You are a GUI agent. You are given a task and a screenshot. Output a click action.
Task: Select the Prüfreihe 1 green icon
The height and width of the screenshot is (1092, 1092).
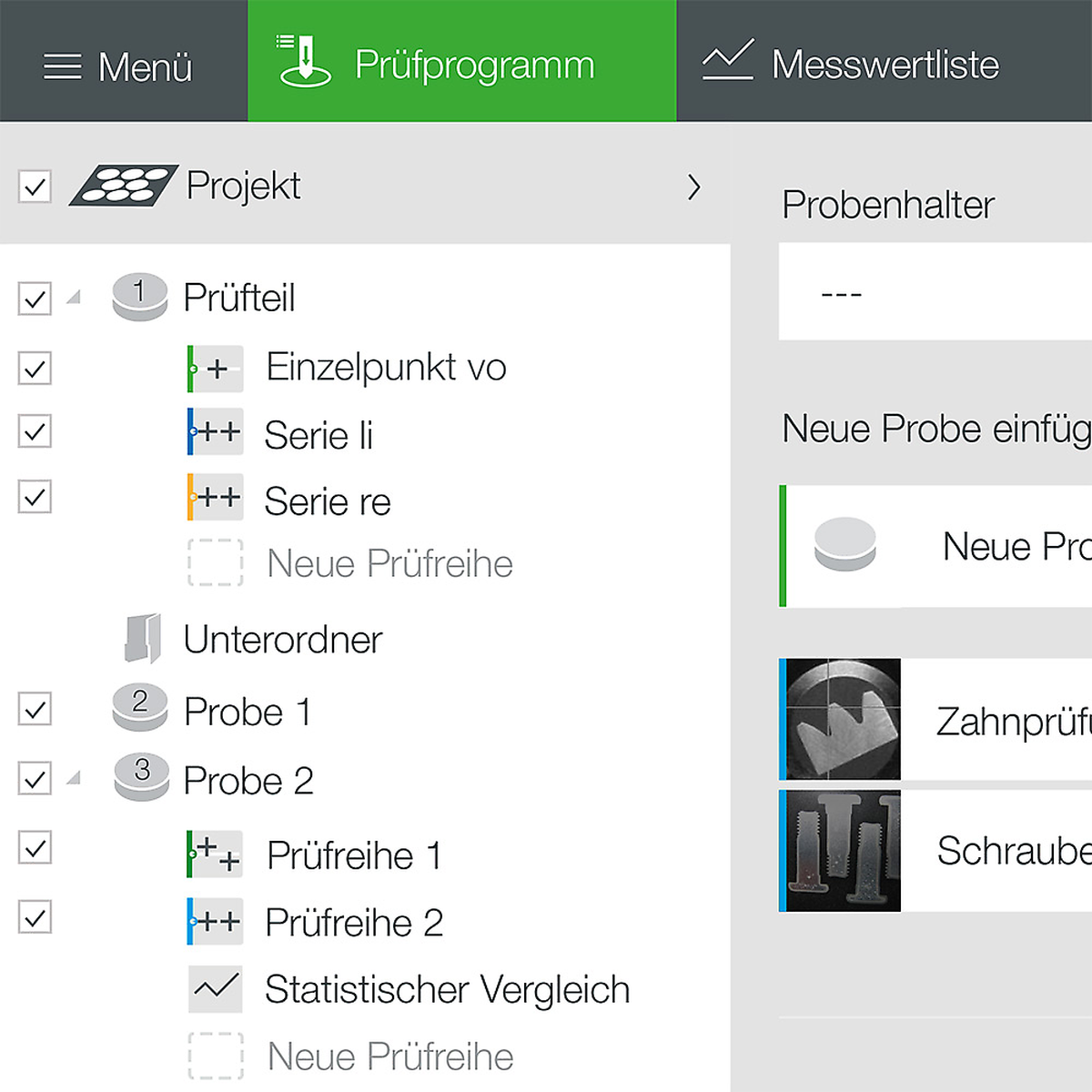pos(215,854)
